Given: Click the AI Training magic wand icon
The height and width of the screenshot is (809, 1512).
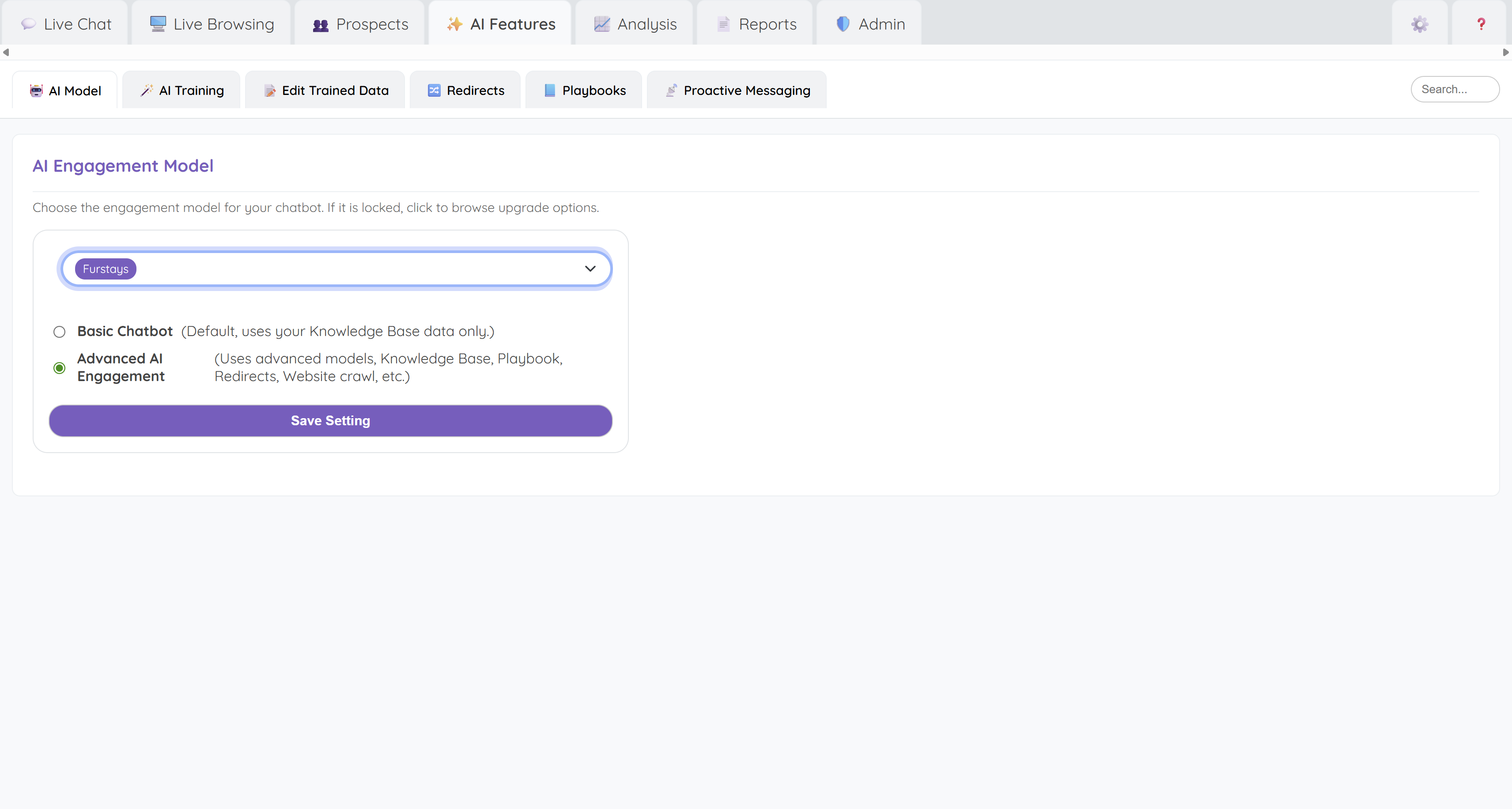Looking at the screenshot, I should pos(147,91).
